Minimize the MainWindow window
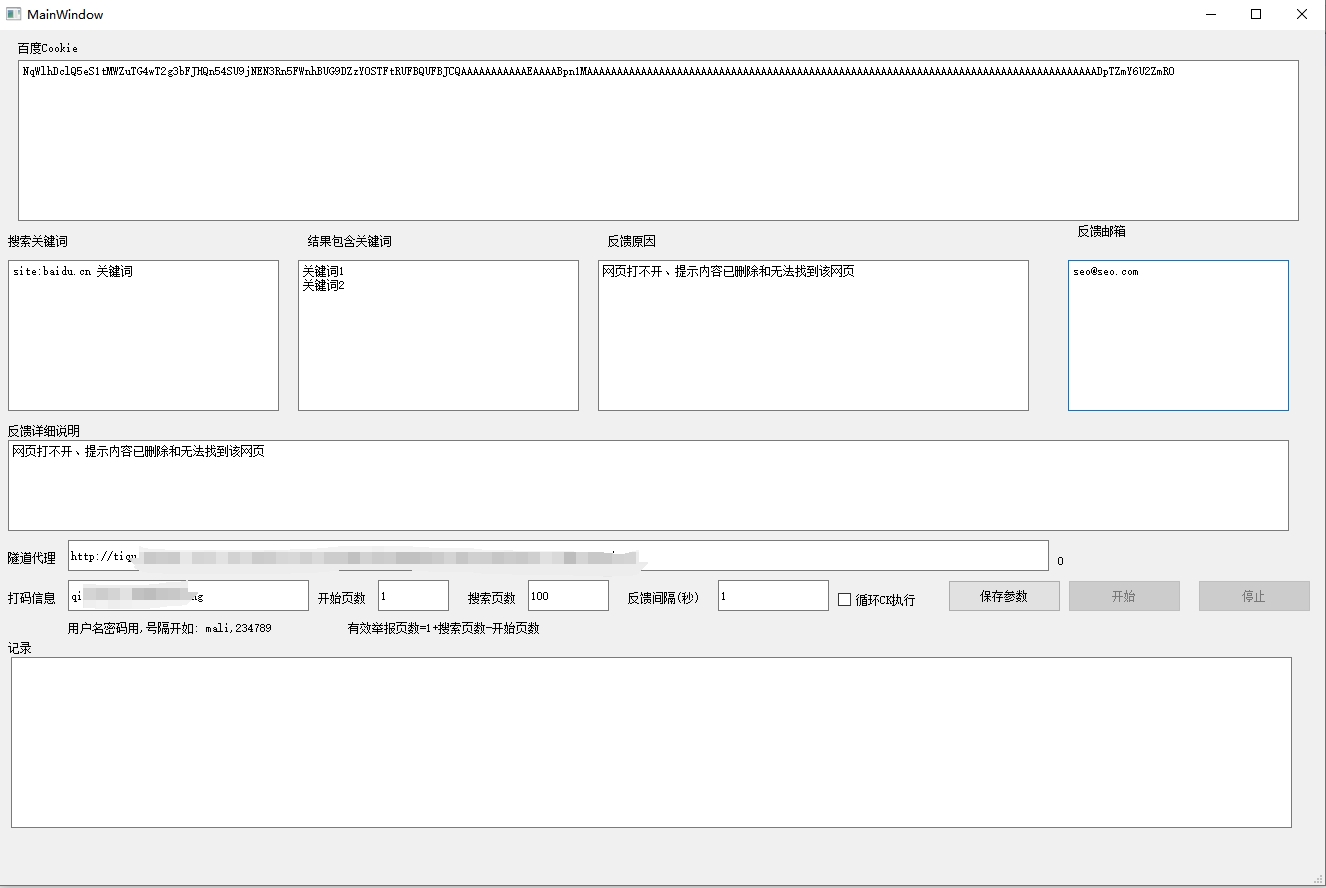This screenshot has width=1326, height=888. [1211, 14]
